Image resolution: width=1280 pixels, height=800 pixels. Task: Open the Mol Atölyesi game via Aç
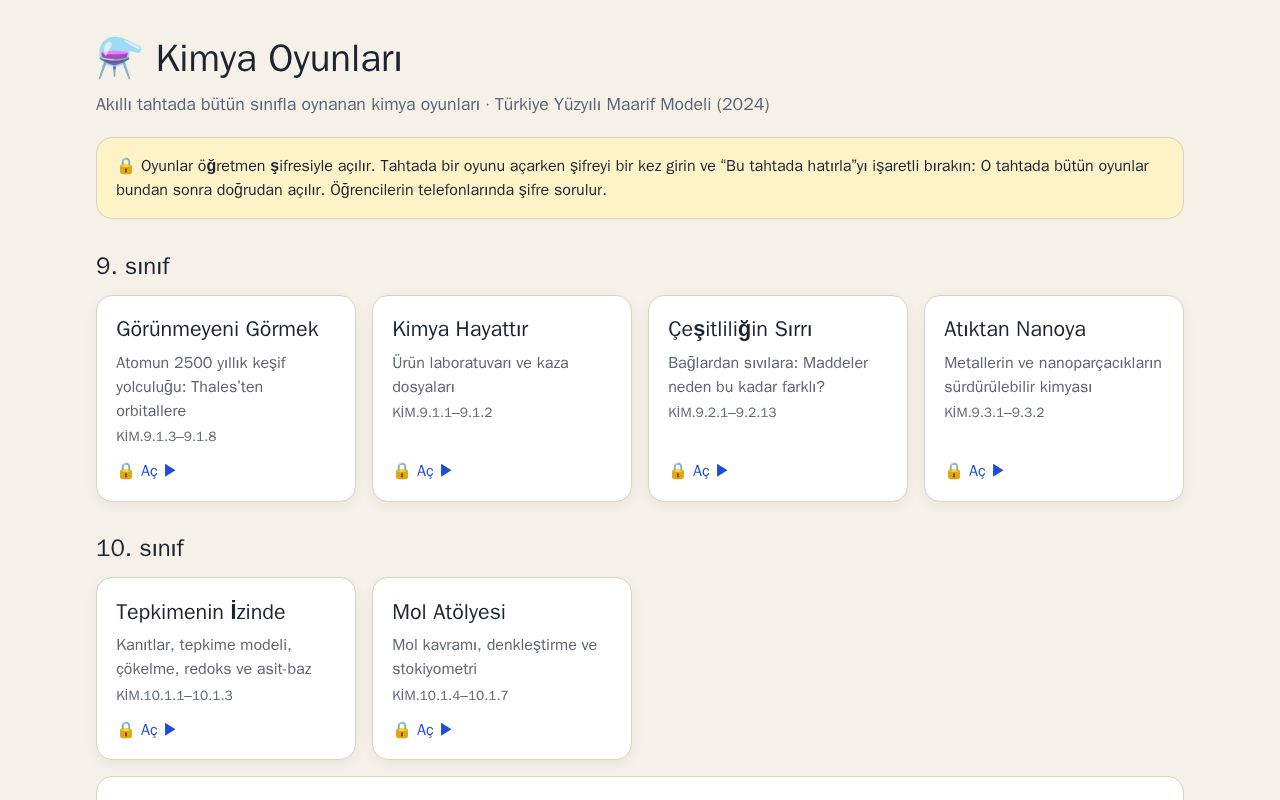pyautogui.click(x=423, y=730)
